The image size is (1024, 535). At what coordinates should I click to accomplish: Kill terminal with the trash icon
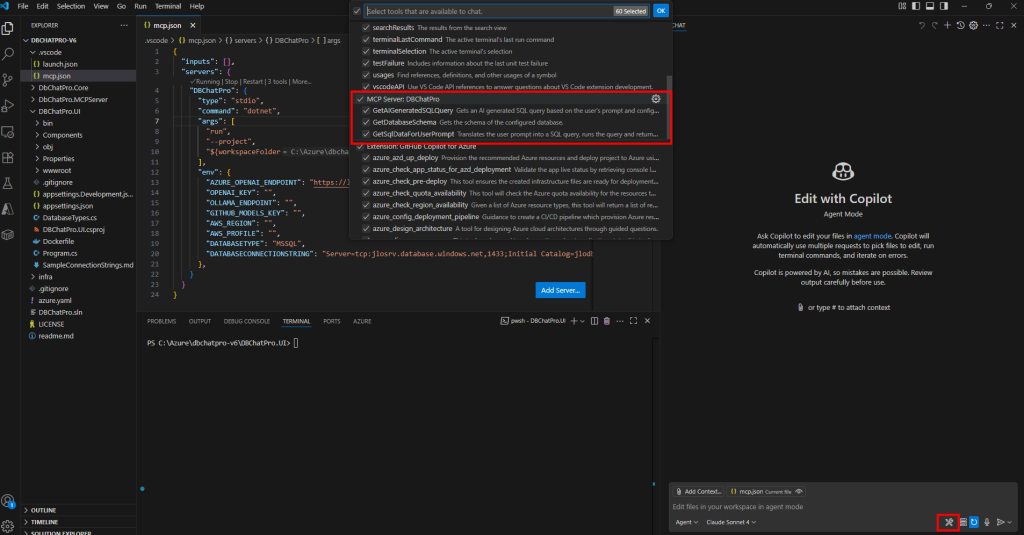coord(607,321)
